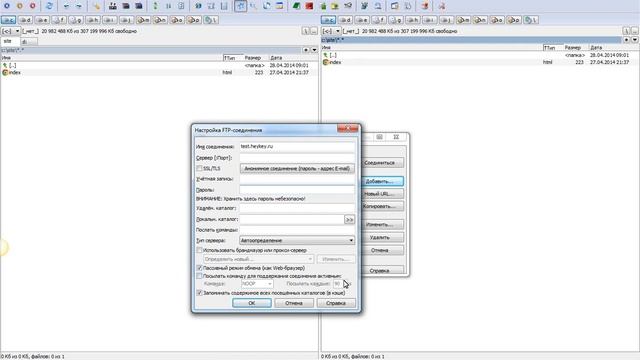Click Соединиться in background FTP list dialog
This screenshot has height=360, width=640.
[x=382, y=163]
